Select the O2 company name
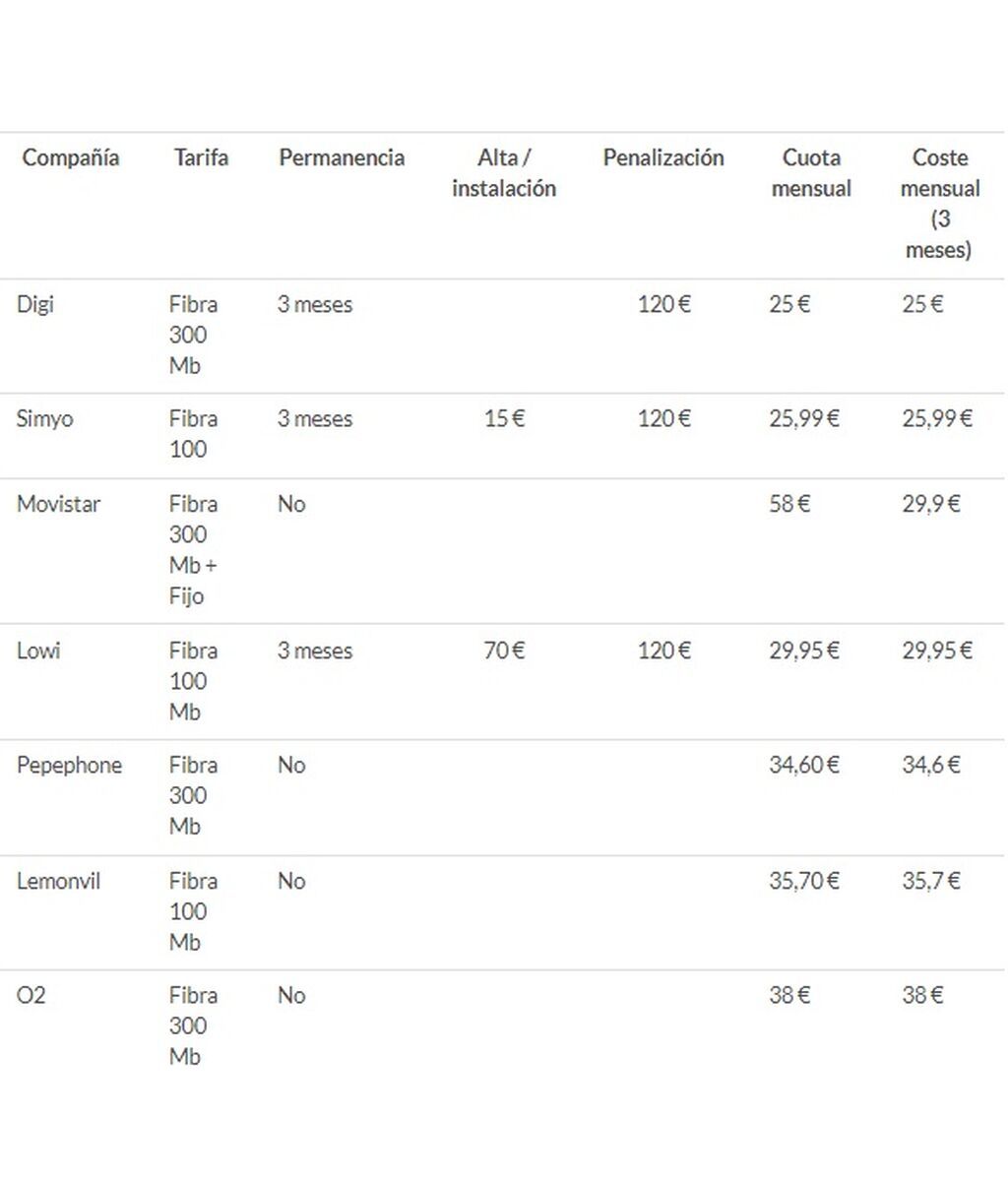This screenshot has width=1008, height=1179. click(x=31, y=996)
